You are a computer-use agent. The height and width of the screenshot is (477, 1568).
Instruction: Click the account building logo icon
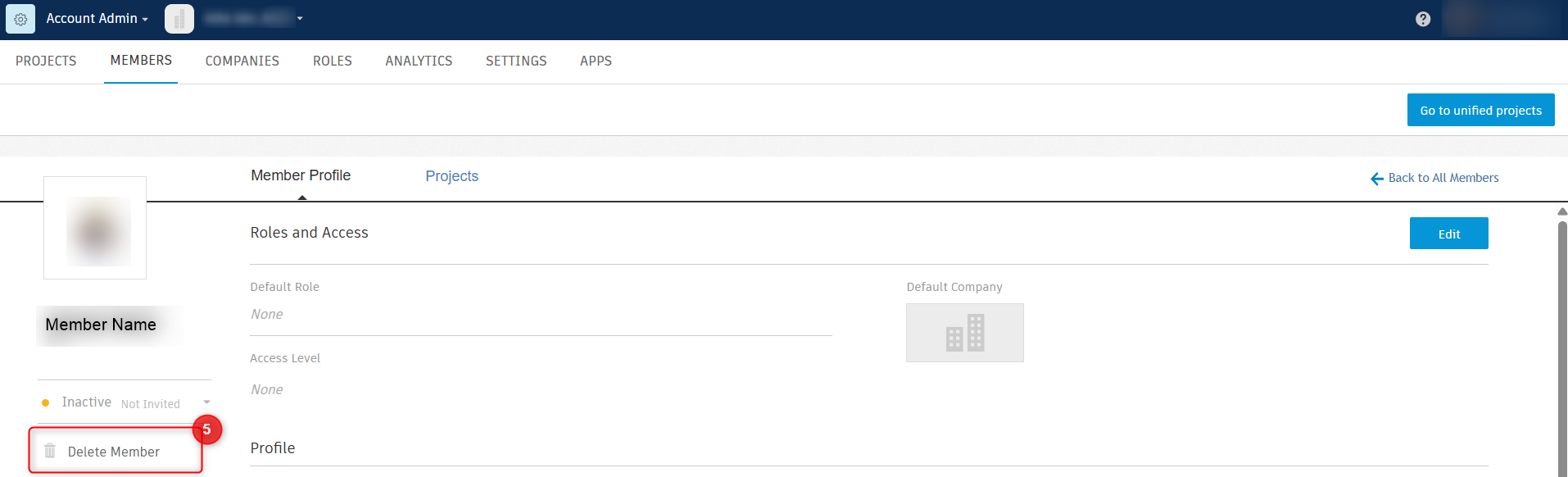click(179, 19)
